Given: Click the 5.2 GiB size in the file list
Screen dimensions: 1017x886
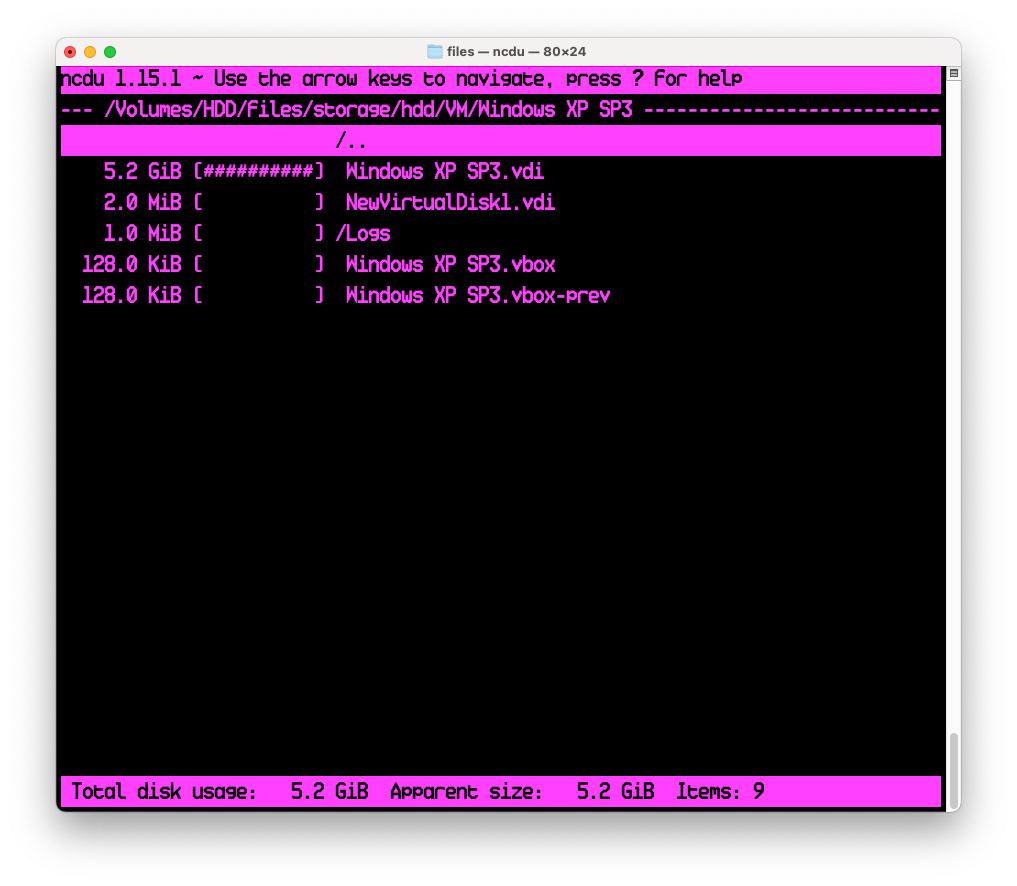Looking at the screenshot, I should pos(142,171).
